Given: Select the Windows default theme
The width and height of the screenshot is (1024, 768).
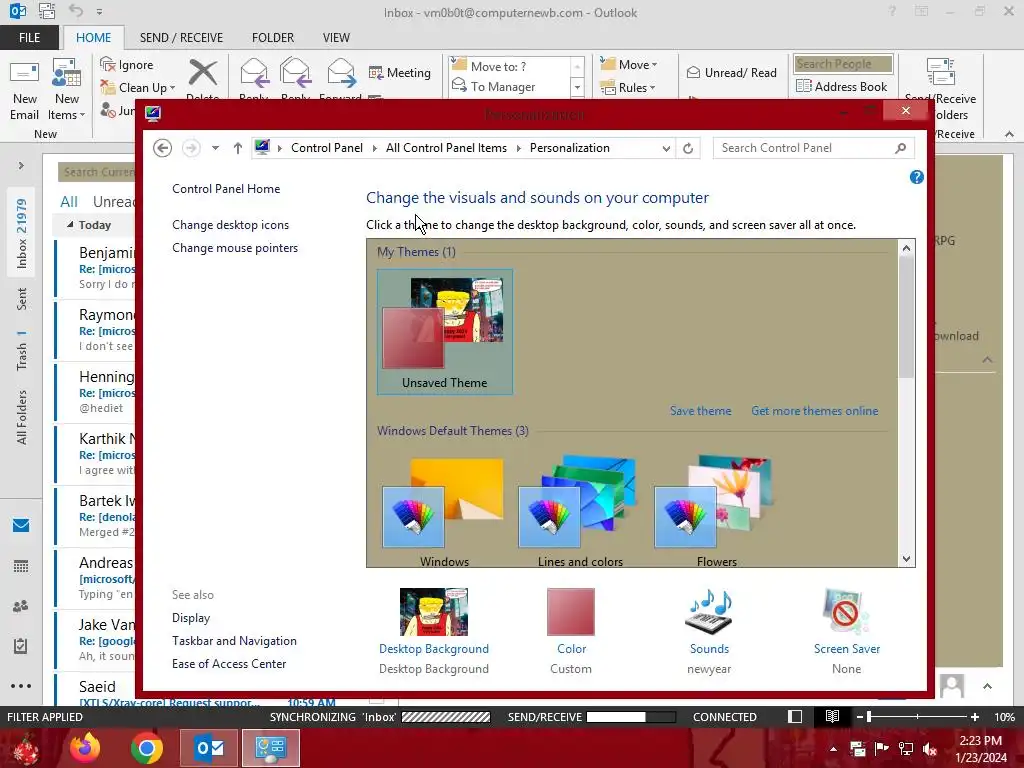Looking at the screenshot, I should [x=444, y=511].
